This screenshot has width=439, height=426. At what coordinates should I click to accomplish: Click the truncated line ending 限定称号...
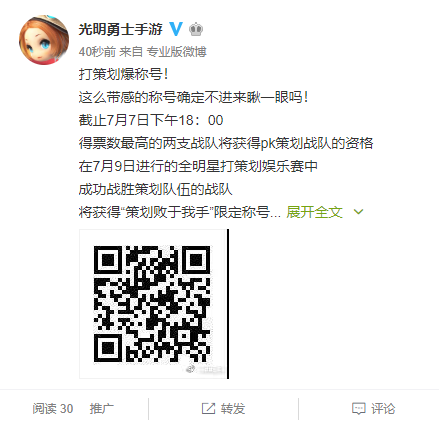pos(180,212)
